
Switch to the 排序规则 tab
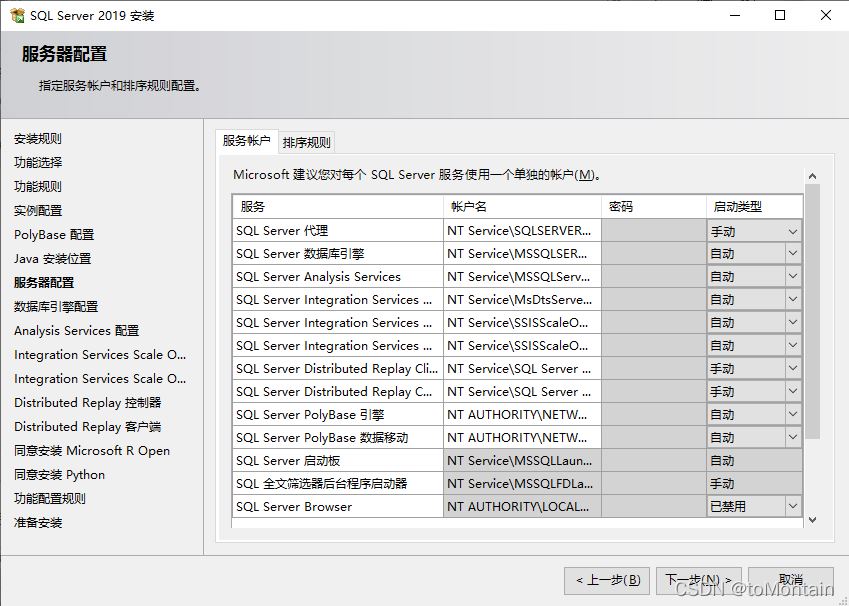tap(306, 142)
